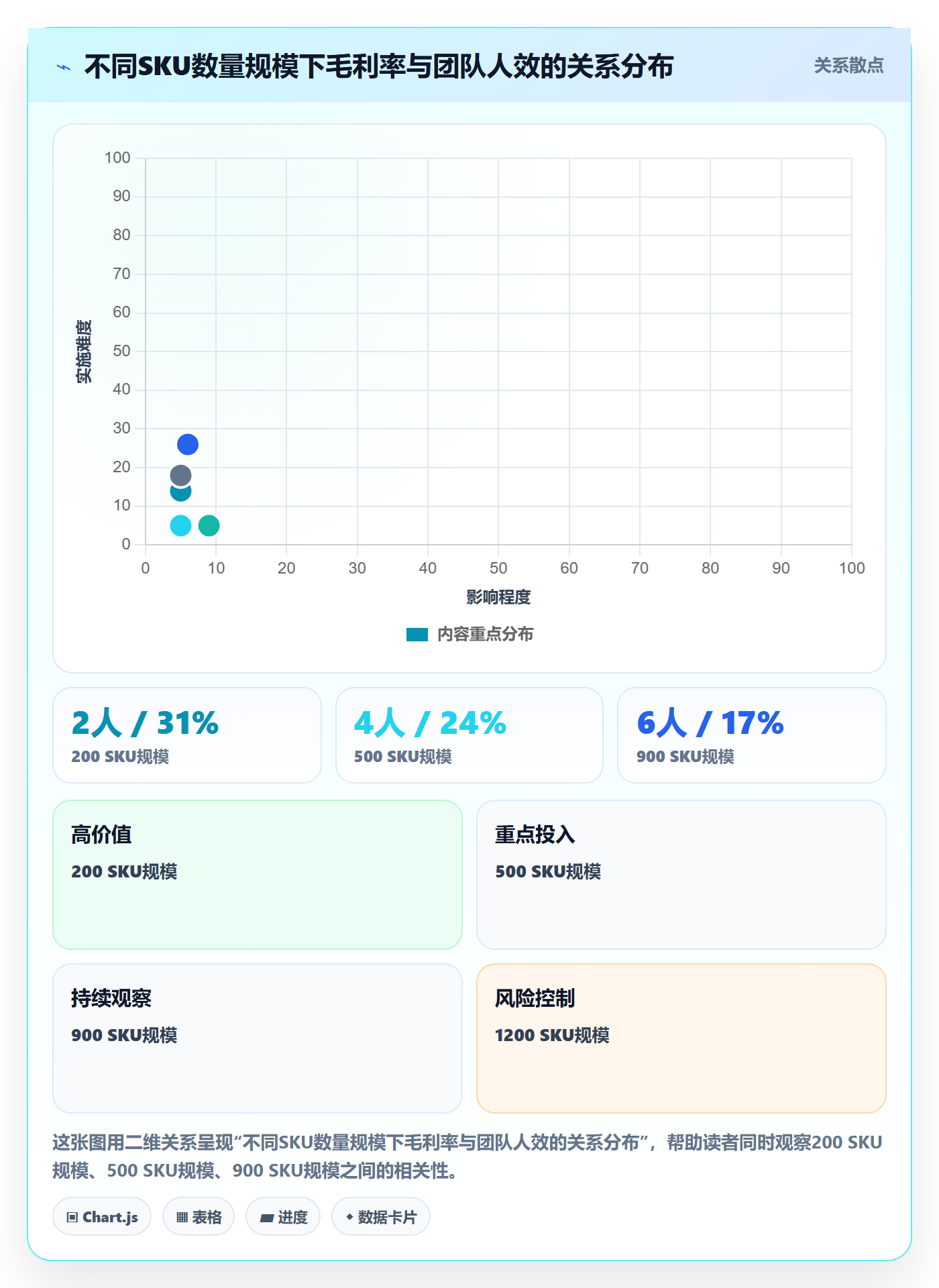Click 900 SKU规模 label under 6人 / 17%
This screenshot has width=939, height=1288.
[x=685, y=757]
